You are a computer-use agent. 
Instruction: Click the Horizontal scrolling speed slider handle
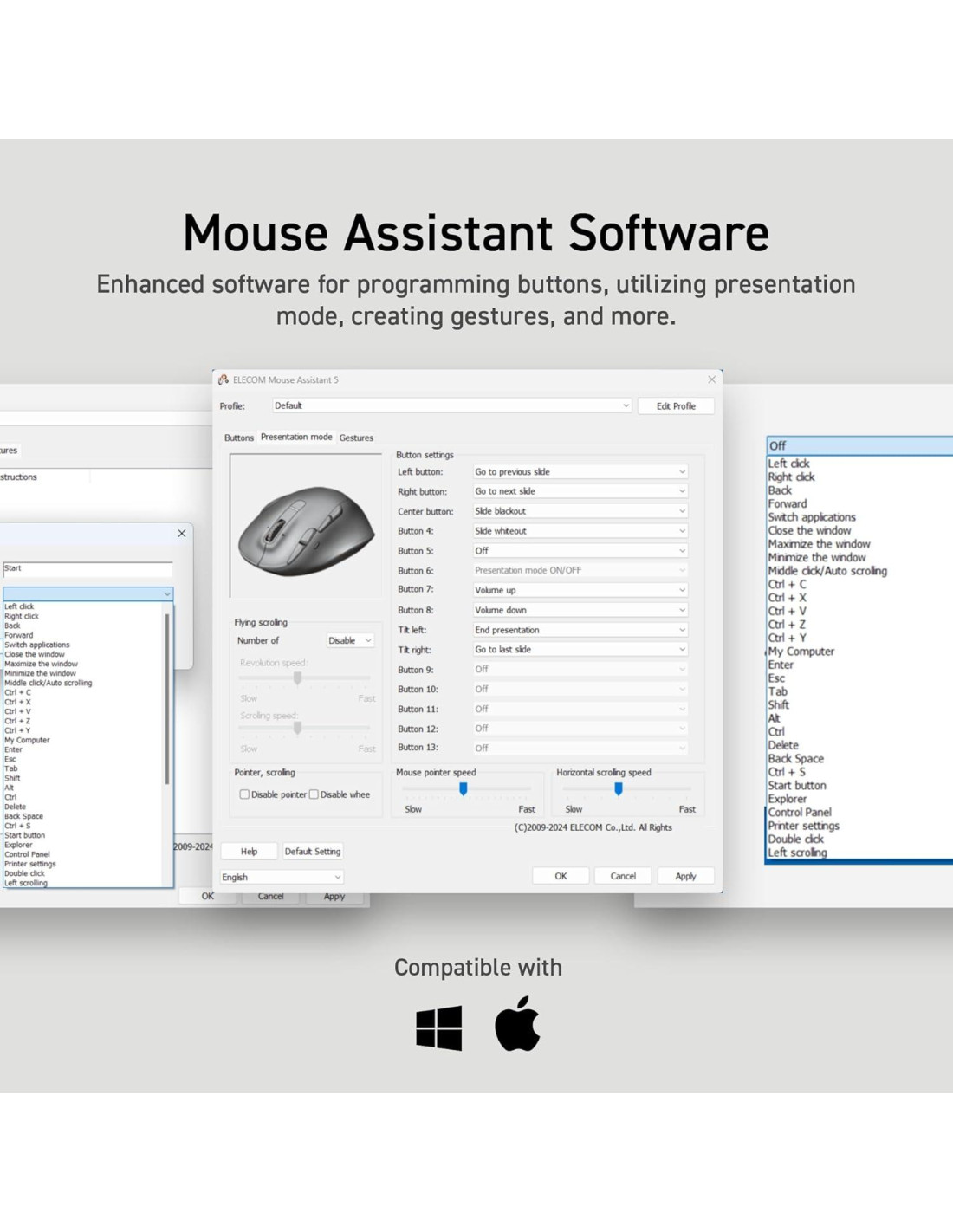tap(619, 788)
